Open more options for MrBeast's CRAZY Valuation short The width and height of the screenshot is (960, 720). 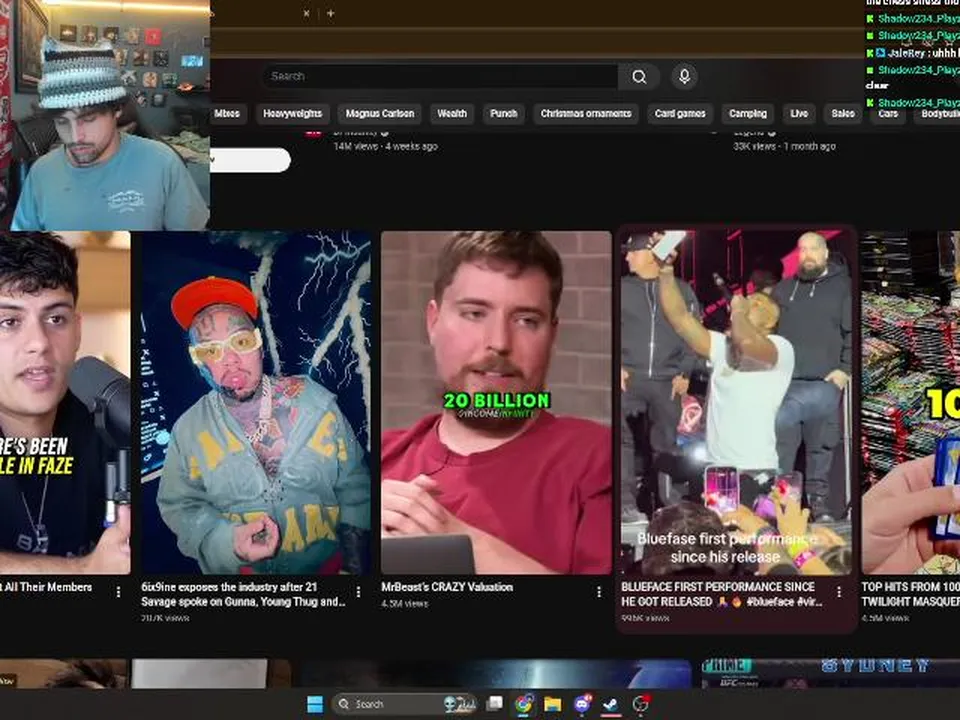click(x=599, y=592)
